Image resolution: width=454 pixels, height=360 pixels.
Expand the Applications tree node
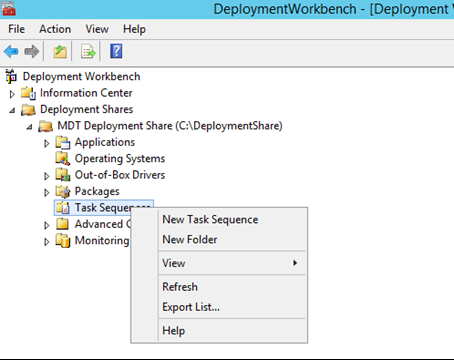click(47, 143)
